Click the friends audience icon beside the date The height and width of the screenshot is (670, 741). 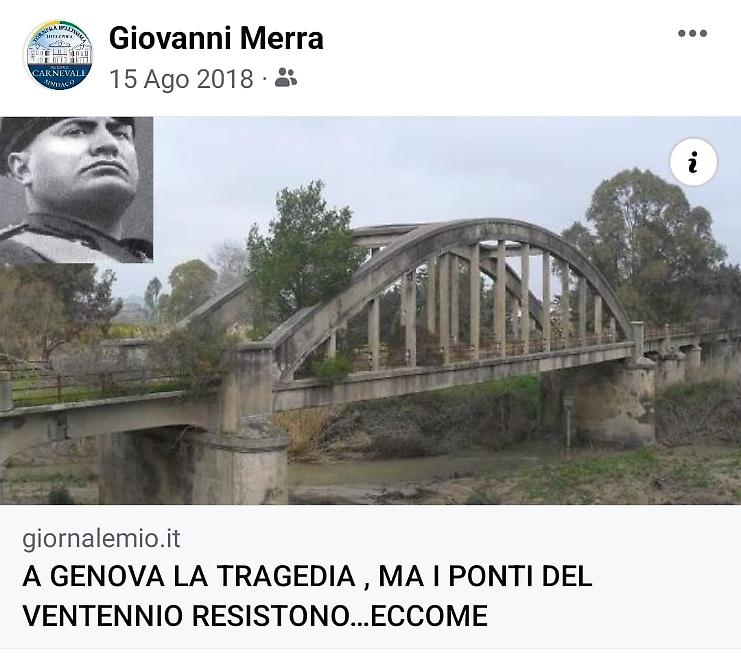pyautogui.click(x=285, y=77)
